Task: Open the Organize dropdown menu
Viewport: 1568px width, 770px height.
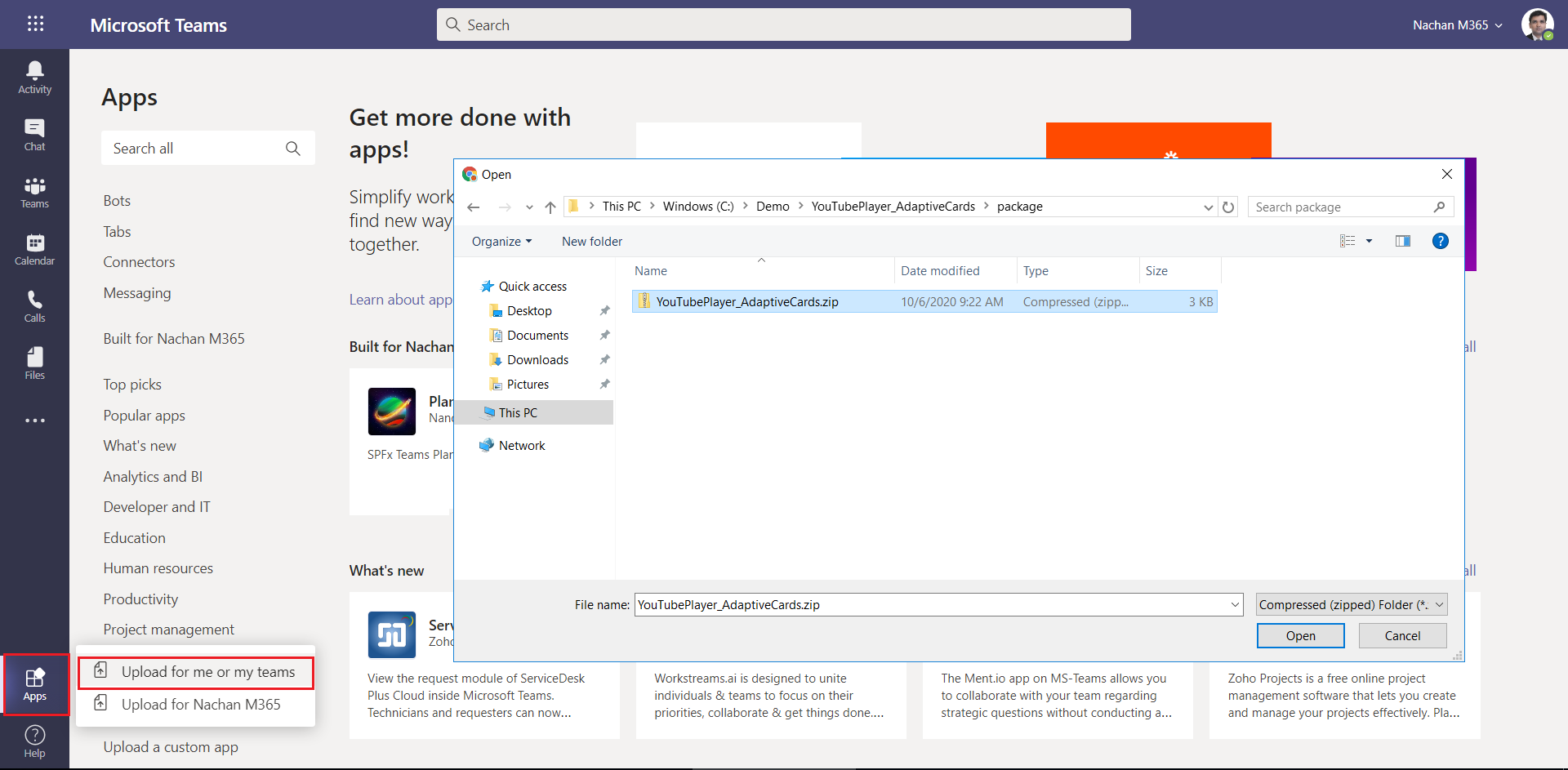Action: click(501, 242)
